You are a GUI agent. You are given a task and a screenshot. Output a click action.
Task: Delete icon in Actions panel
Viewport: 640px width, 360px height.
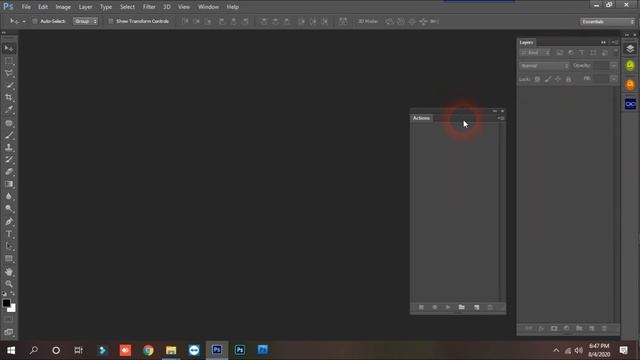[x=490, y=307]
